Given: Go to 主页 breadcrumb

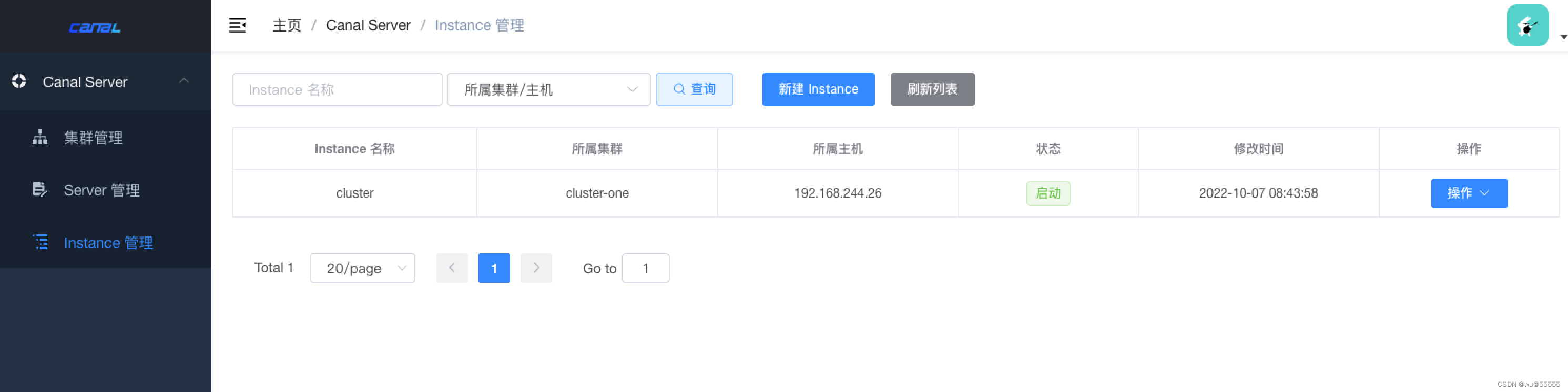Looking at the screenshot, I should 287,26.
